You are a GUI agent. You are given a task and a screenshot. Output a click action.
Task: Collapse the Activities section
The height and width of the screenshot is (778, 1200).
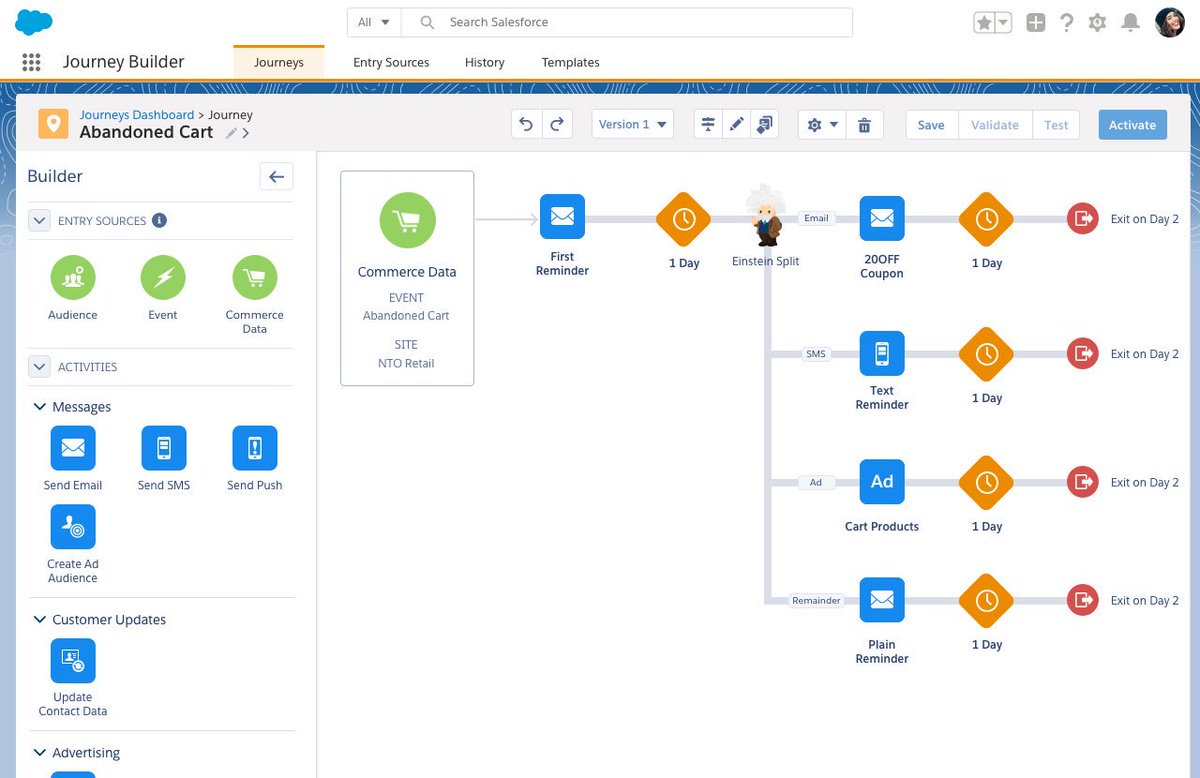(39, 367)
